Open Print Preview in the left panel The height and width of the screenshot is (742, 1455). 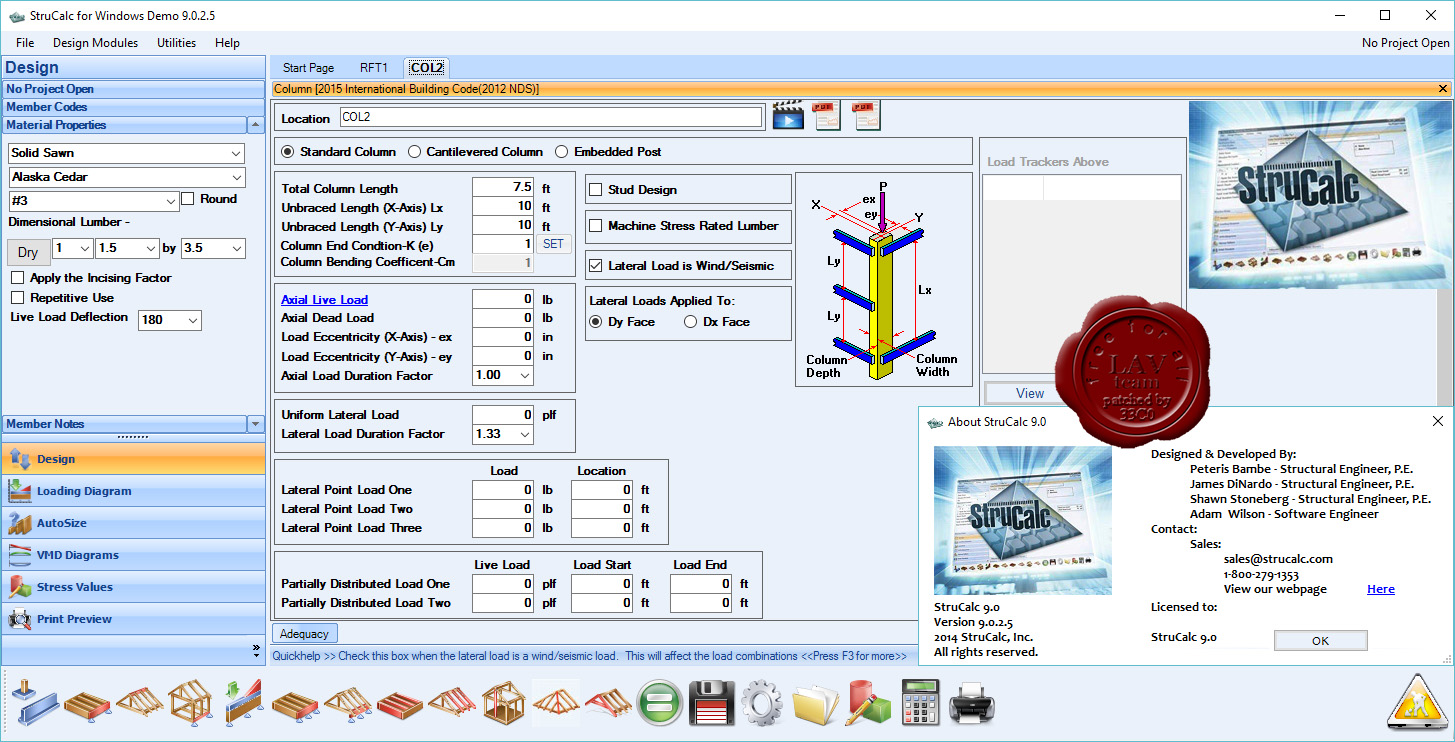tap(133, 619)
